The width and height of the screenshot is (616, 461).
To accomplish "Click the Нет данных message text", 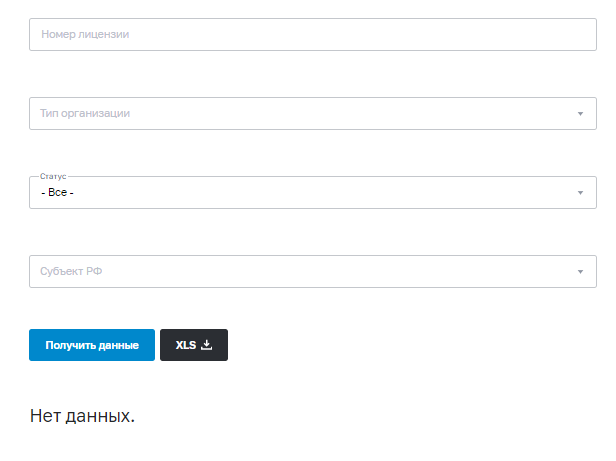I will click(82, 416).
